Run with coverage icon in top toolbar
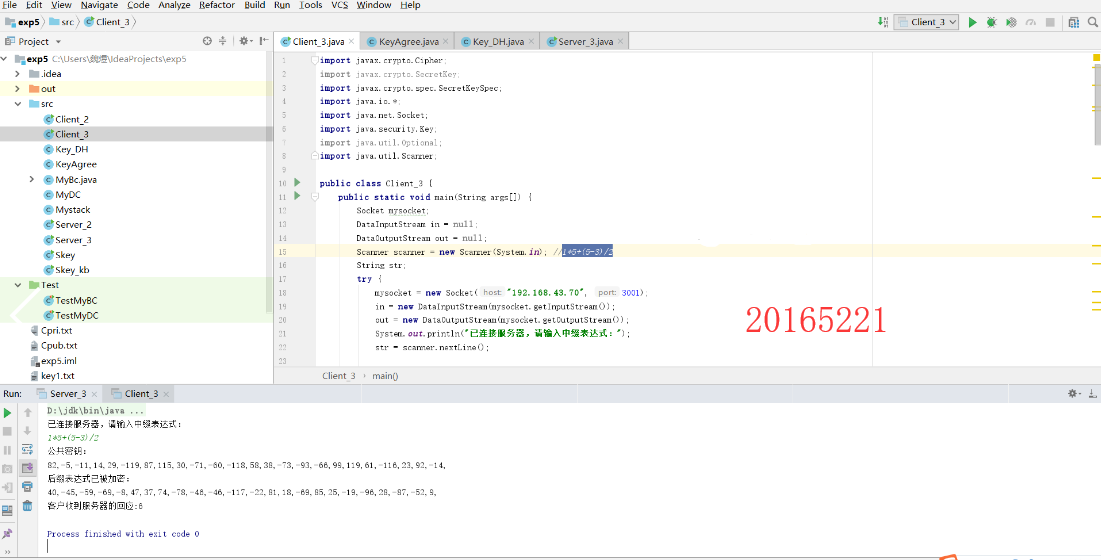The image size is (1101, 560). point(1011,22)
